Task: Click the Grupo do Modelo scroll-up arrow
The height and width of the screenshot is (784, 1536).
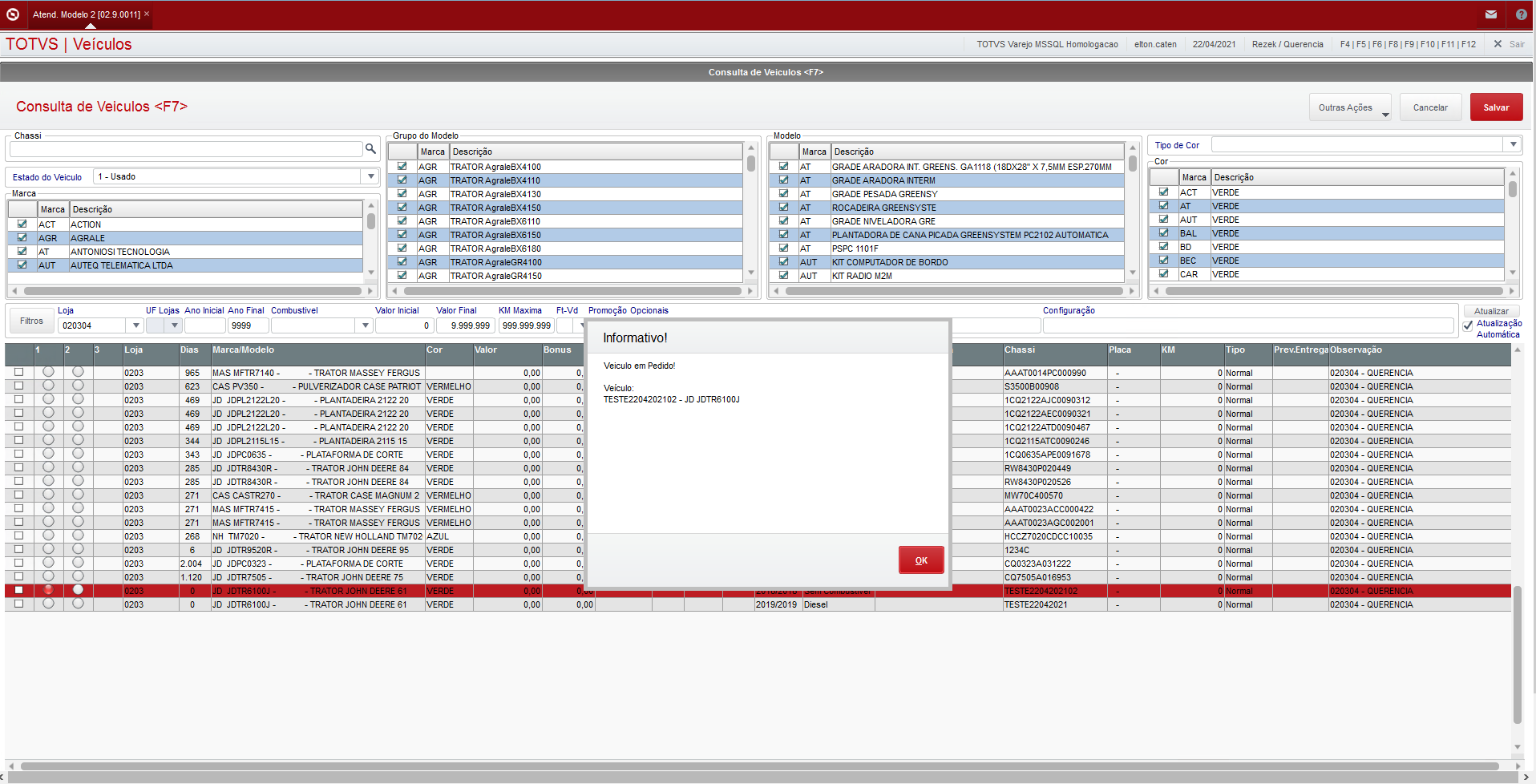Action: coord(751,148)
